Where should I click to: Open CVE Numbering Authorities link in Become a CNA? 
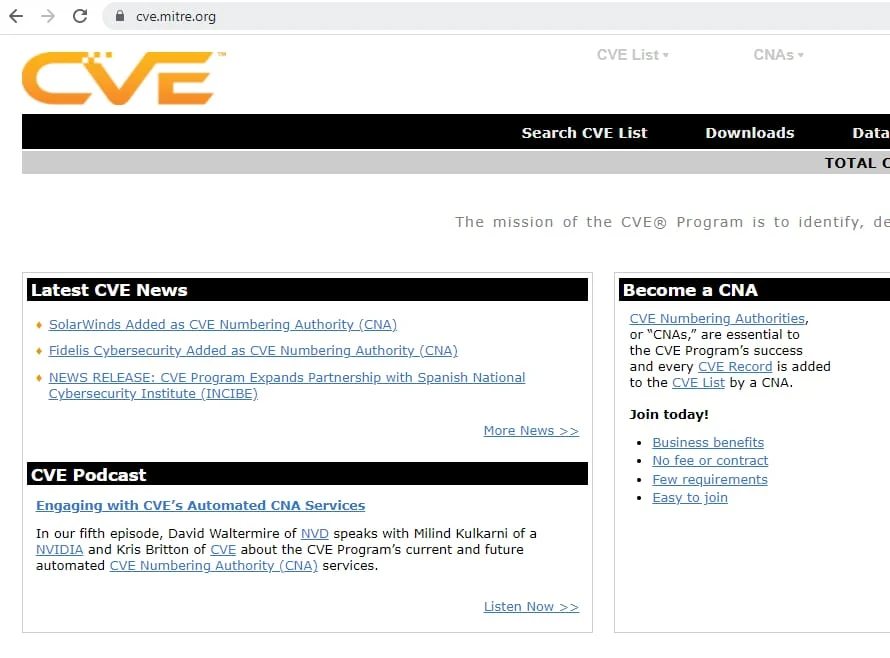coord(717,318)
